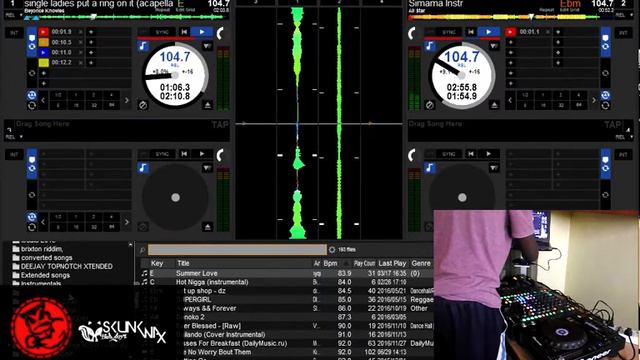
Task: Sort library by Genre column
Action: coord(421,263)
